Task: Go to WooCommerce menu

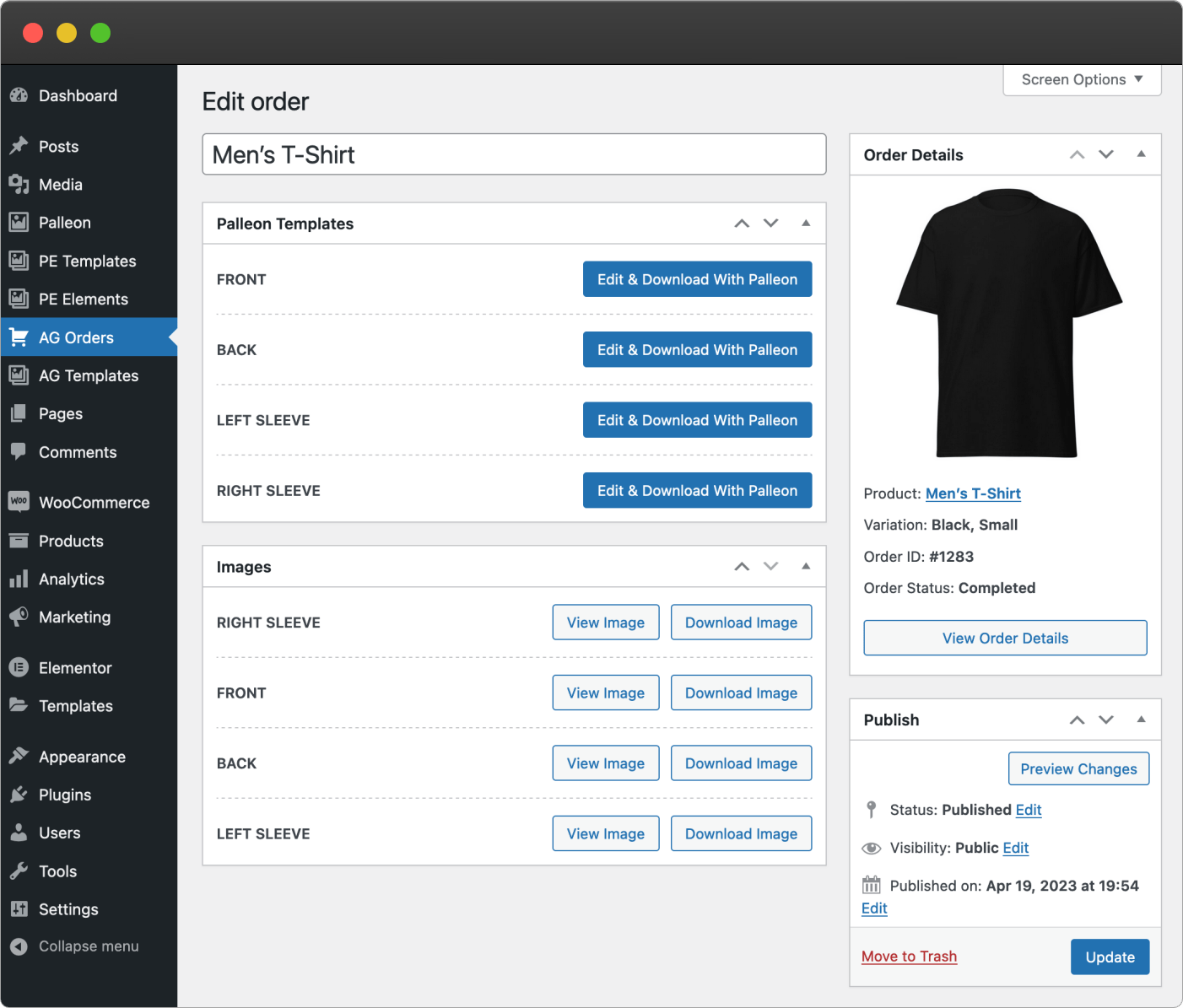Action: pos(89,502)
